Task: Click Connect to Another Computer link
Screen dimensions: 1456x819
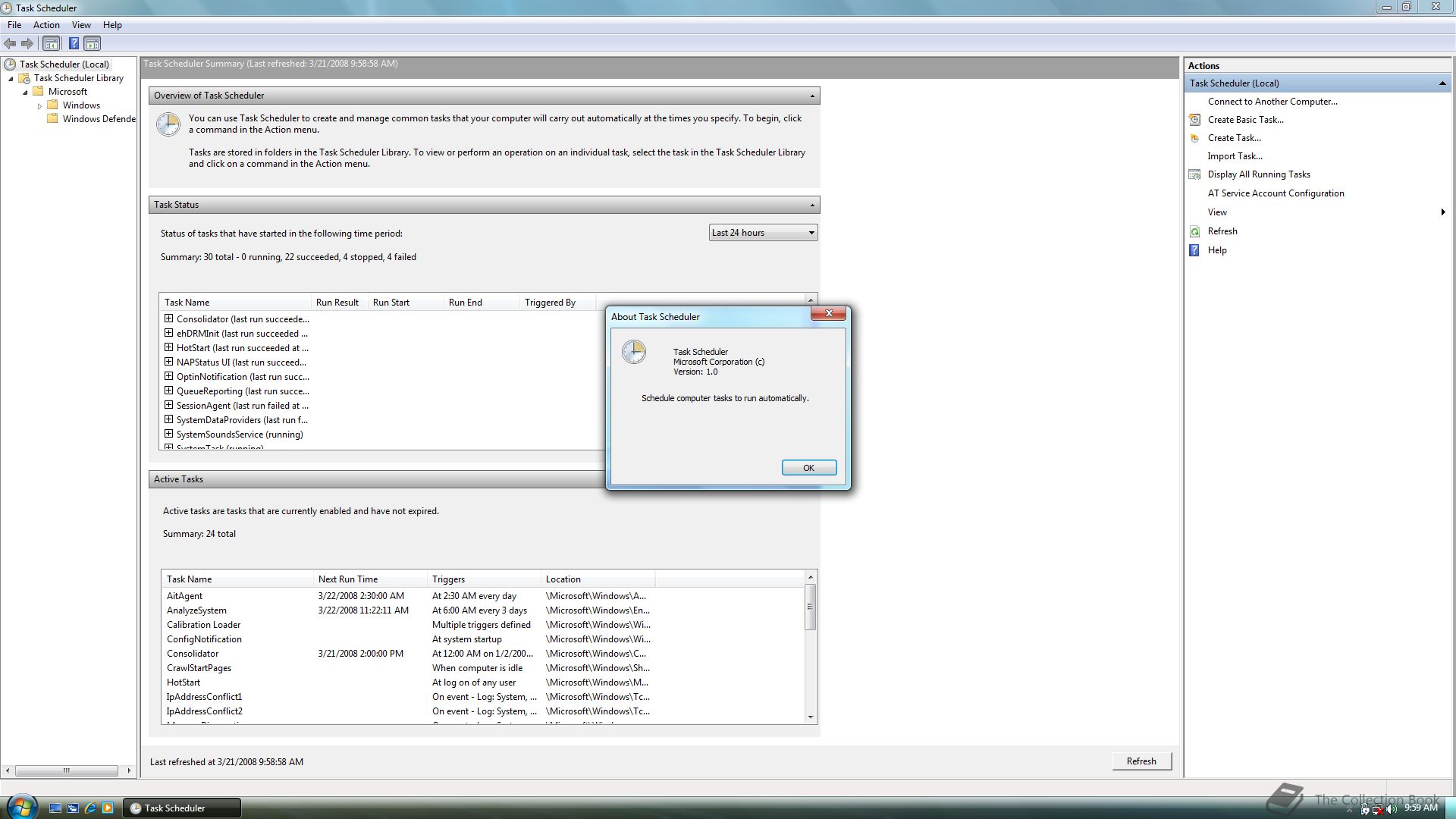Action: 1272,102
